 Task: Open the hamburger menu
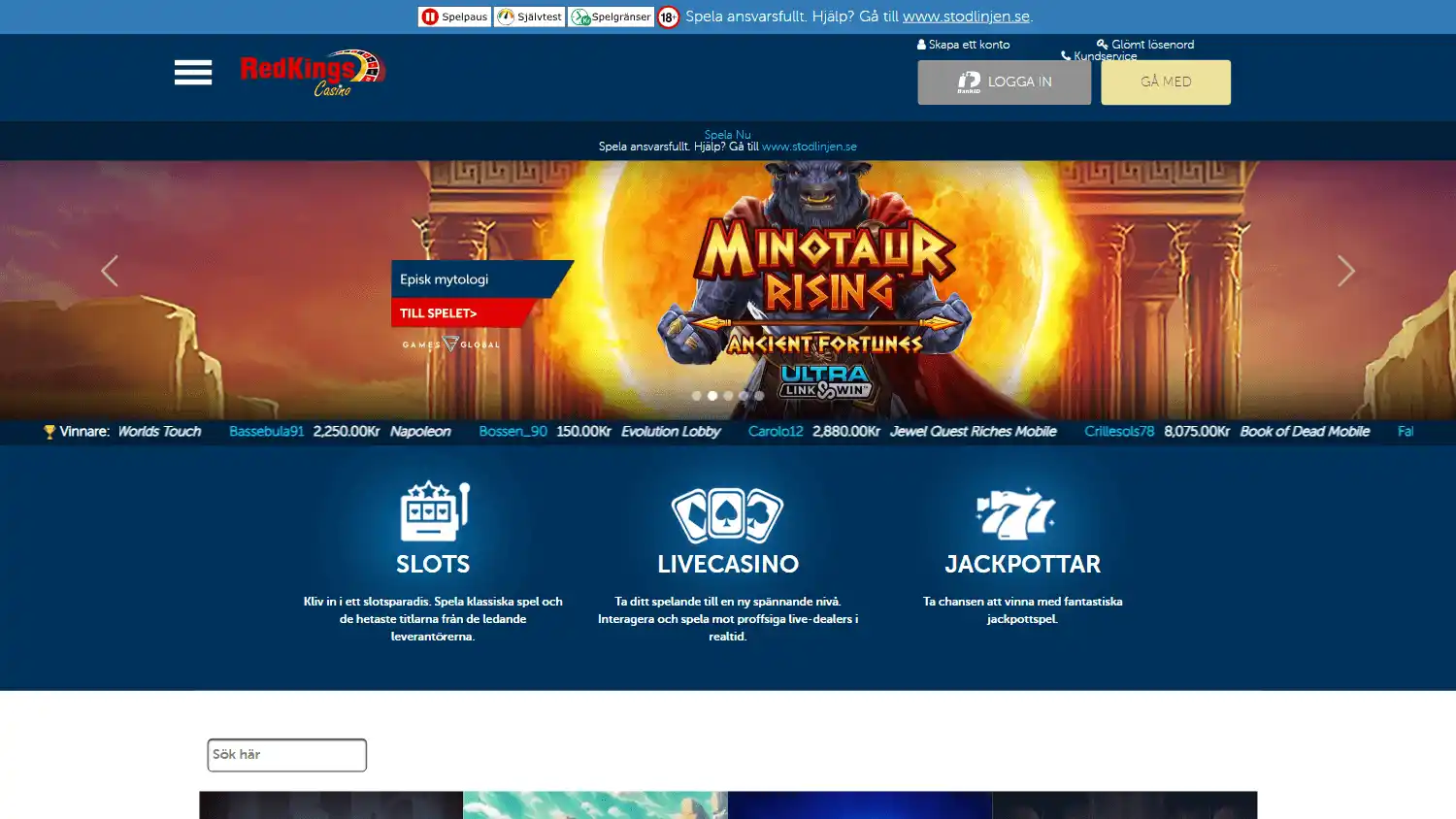(x=193, y=73)
